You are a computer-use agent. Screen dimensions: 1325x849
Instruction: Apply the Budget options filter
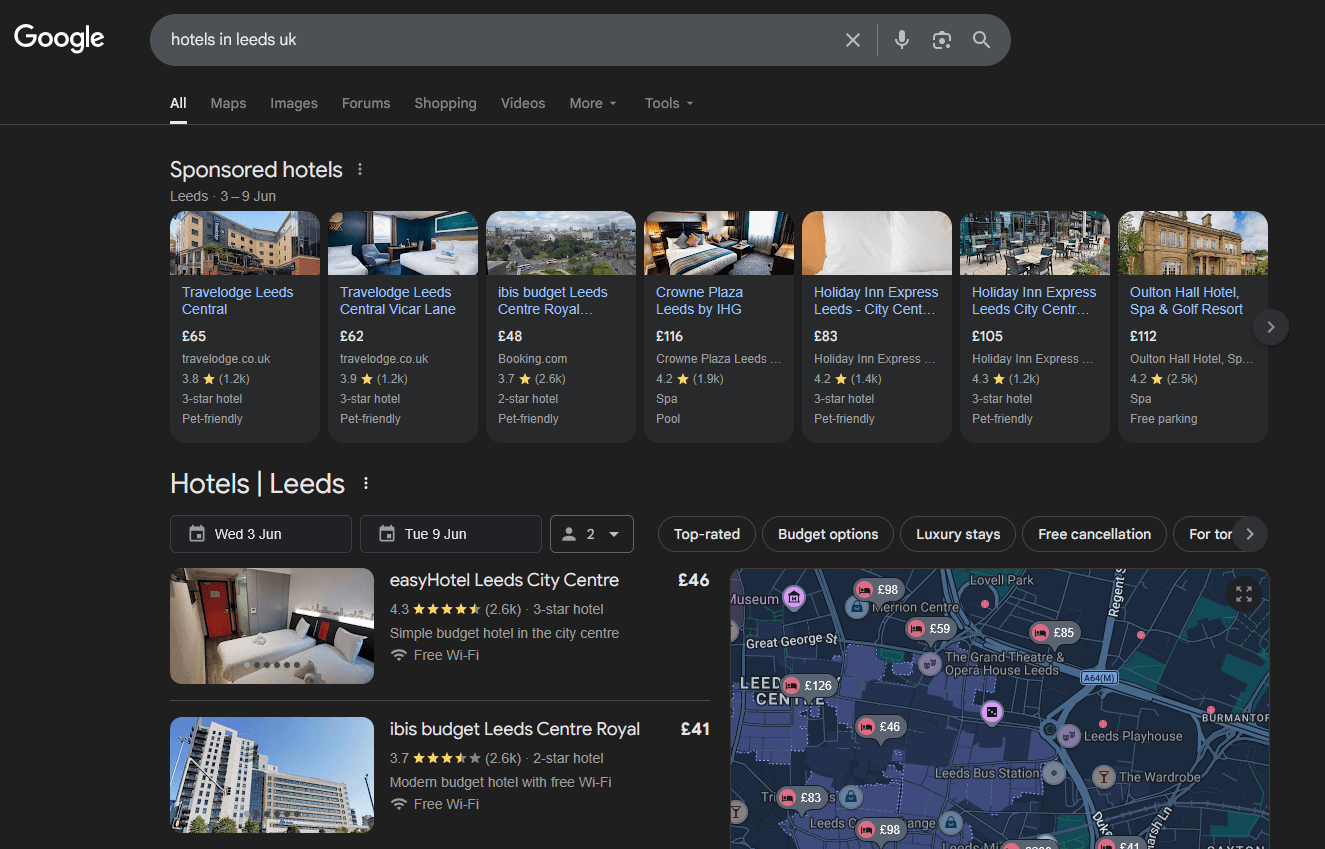(827, 534)
